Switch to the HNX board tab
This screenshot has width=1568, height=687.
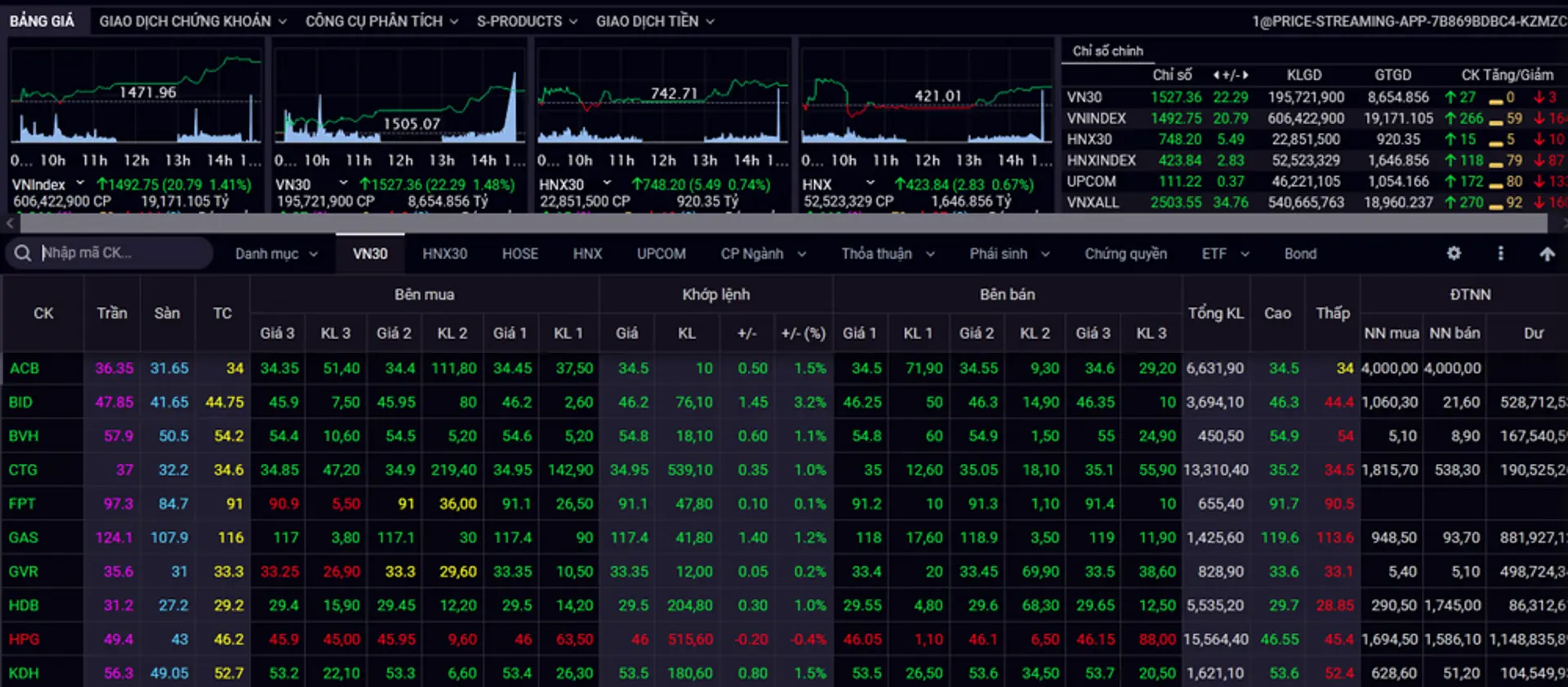point(587,254)
